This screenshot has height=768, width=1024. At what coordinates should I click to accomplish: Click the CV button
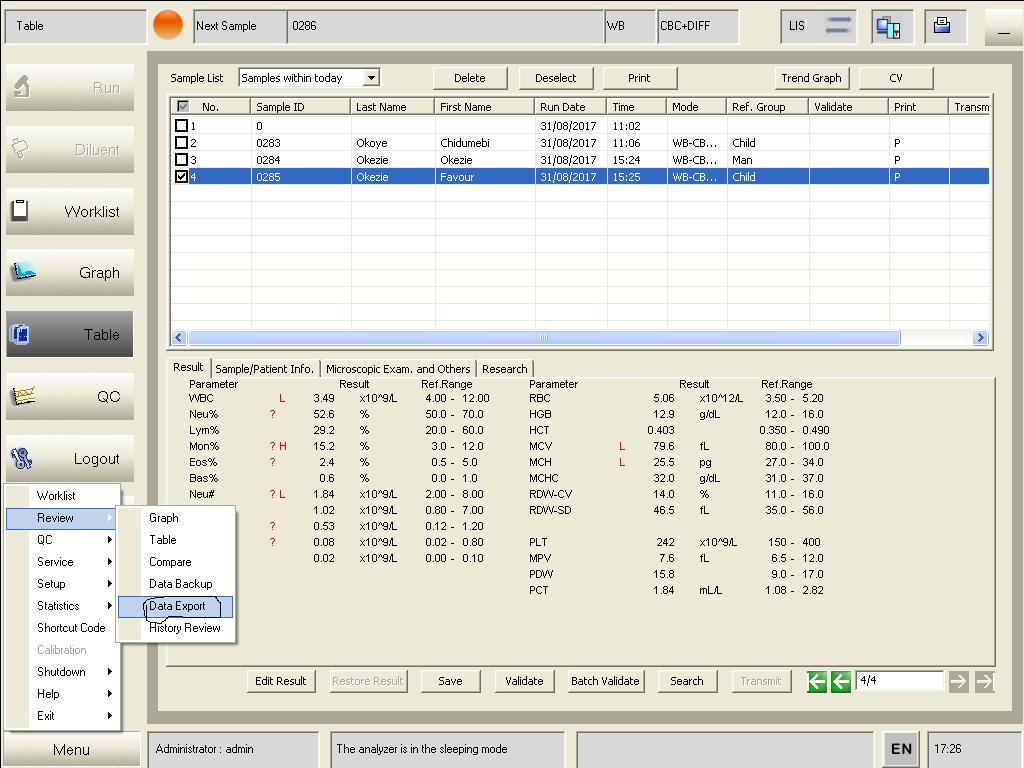pos(896,78)
